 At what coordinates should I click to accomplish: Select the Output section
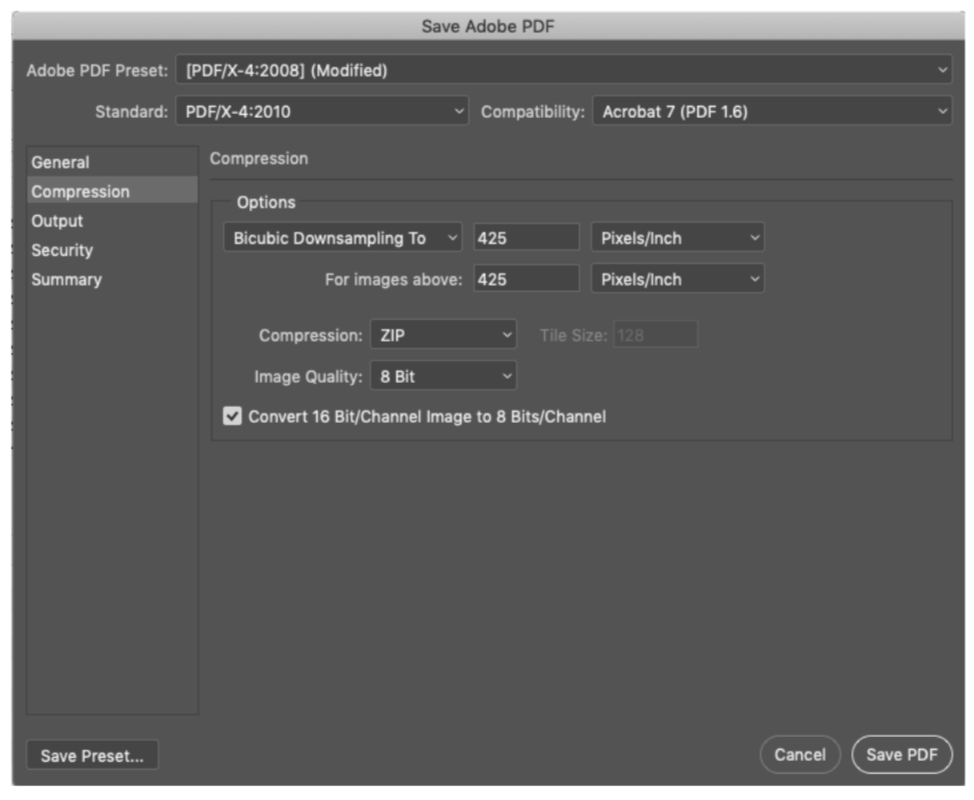click(x=112, y=220)
